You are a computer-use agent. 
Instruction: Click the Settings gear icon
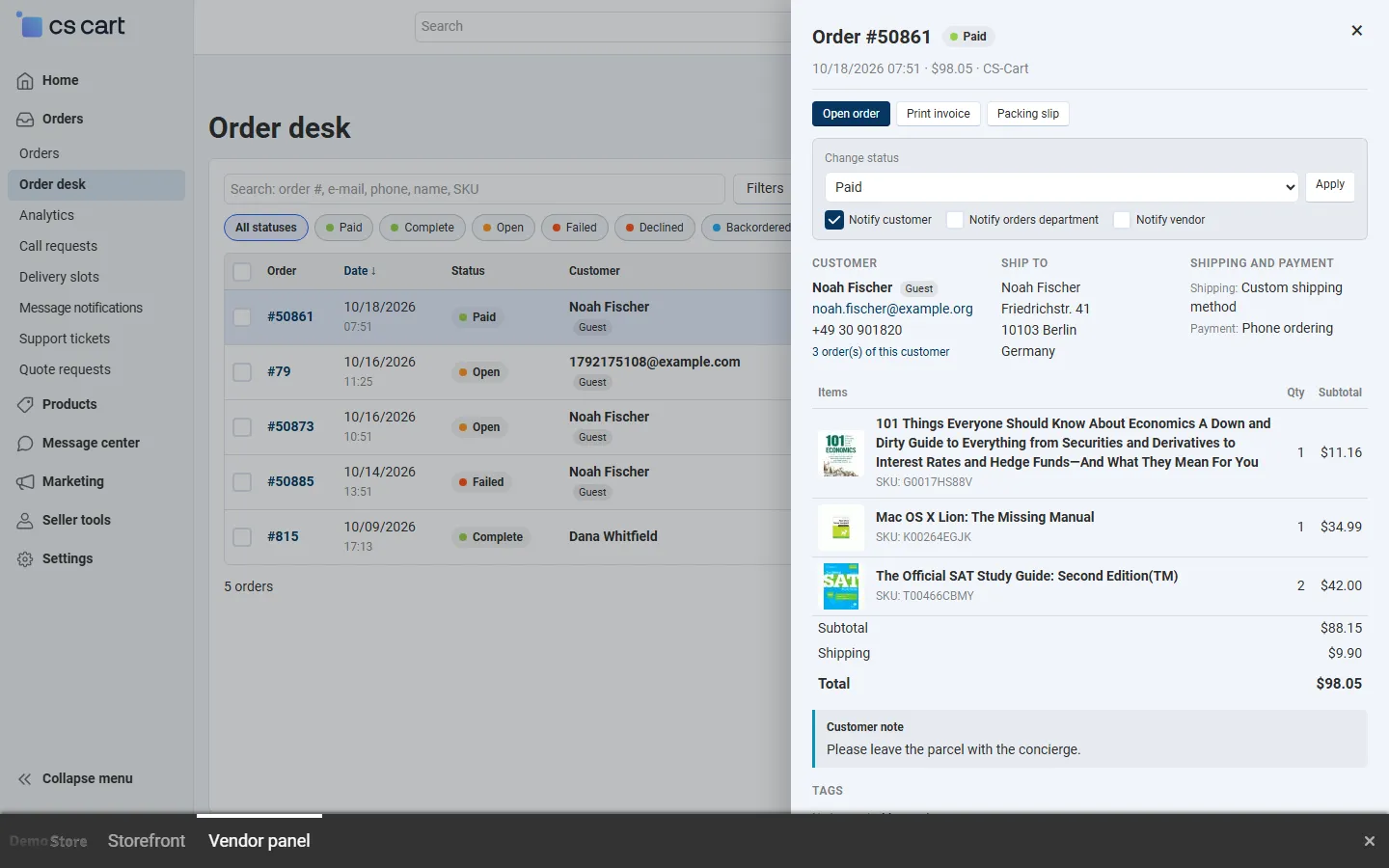[x=25, y=559]
